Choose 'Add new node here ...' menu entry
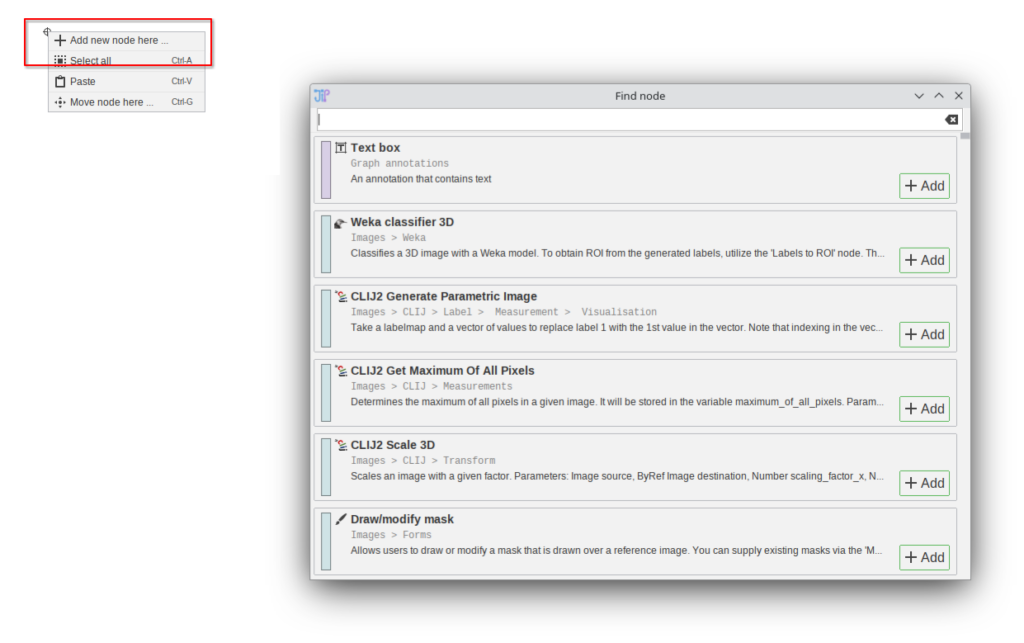 tap(118, 40)
